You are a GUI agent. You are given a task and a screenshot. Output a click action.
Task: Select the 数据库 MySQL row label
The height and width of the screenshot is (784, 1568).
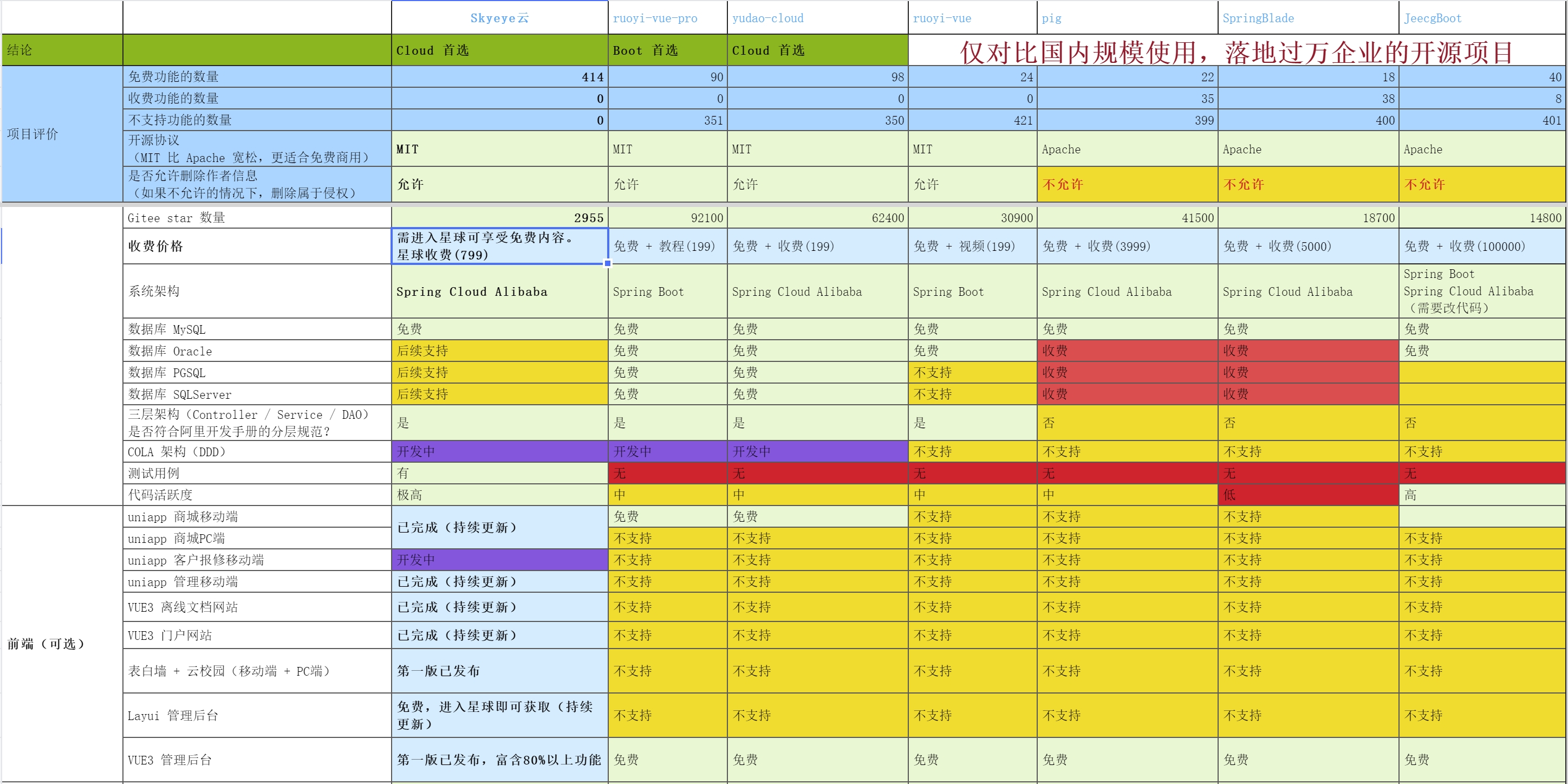[257, 329]
